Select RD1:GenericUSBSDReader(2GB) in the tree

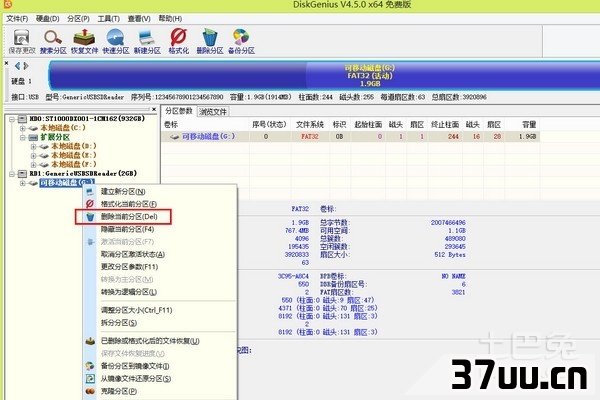(83, 174)
